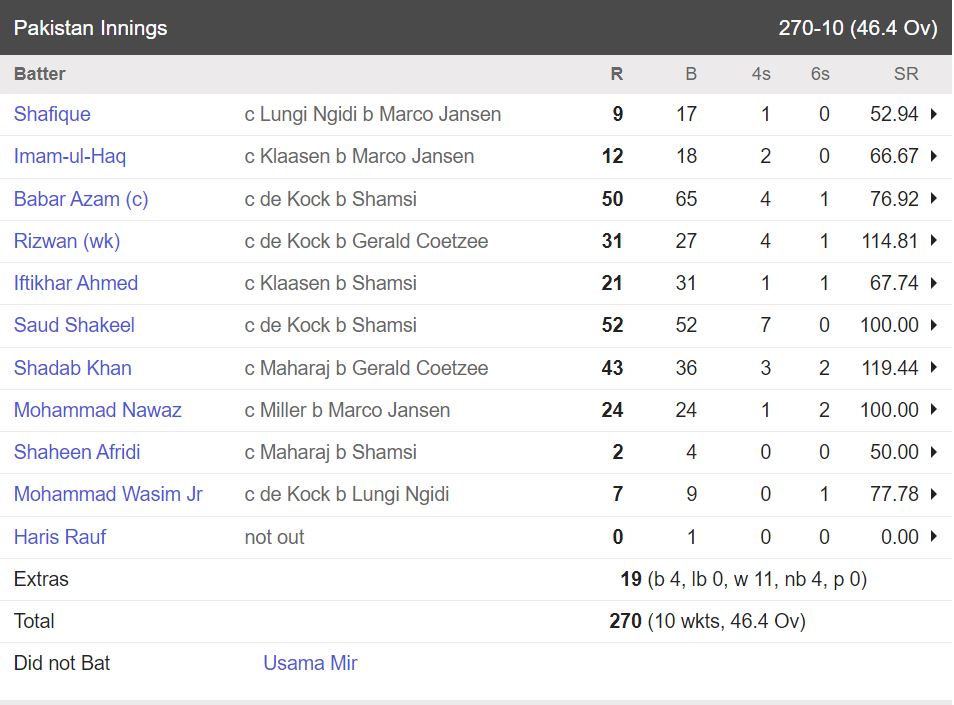Open Usama Mir's profile under Did not Bat

pos(310,663)
